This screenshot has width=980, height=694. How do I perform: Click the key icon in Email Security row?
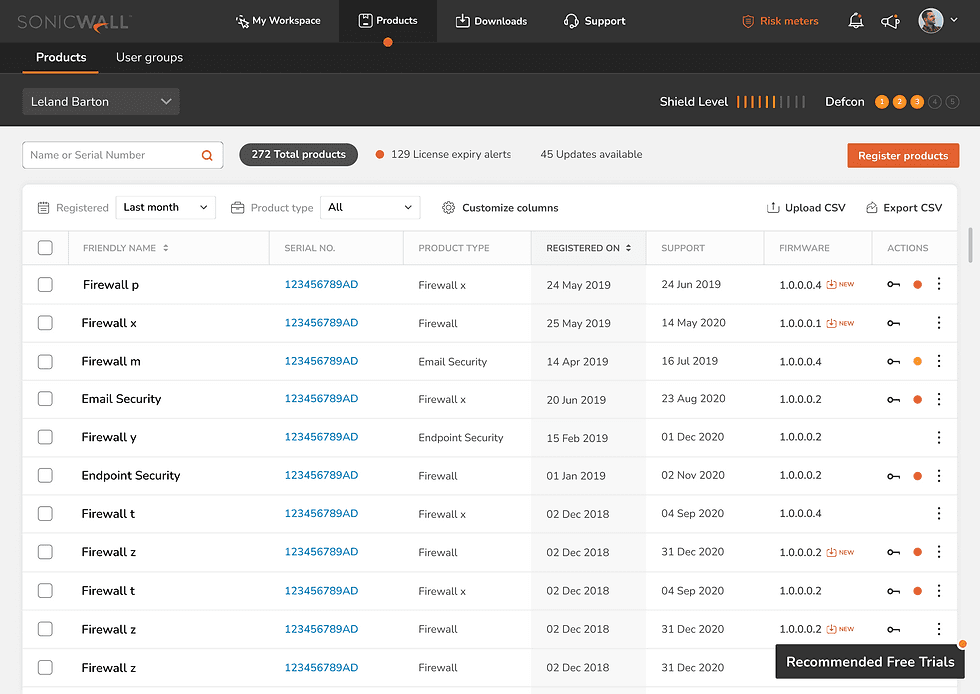(x=894, y=400)
